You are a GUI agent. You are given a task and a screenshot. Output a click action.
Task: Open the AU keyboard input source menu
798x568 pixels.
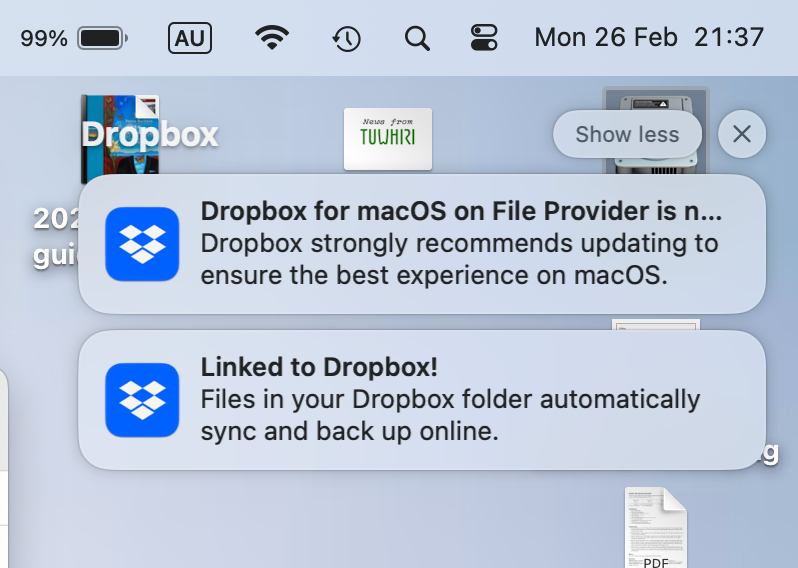[190, 38]
